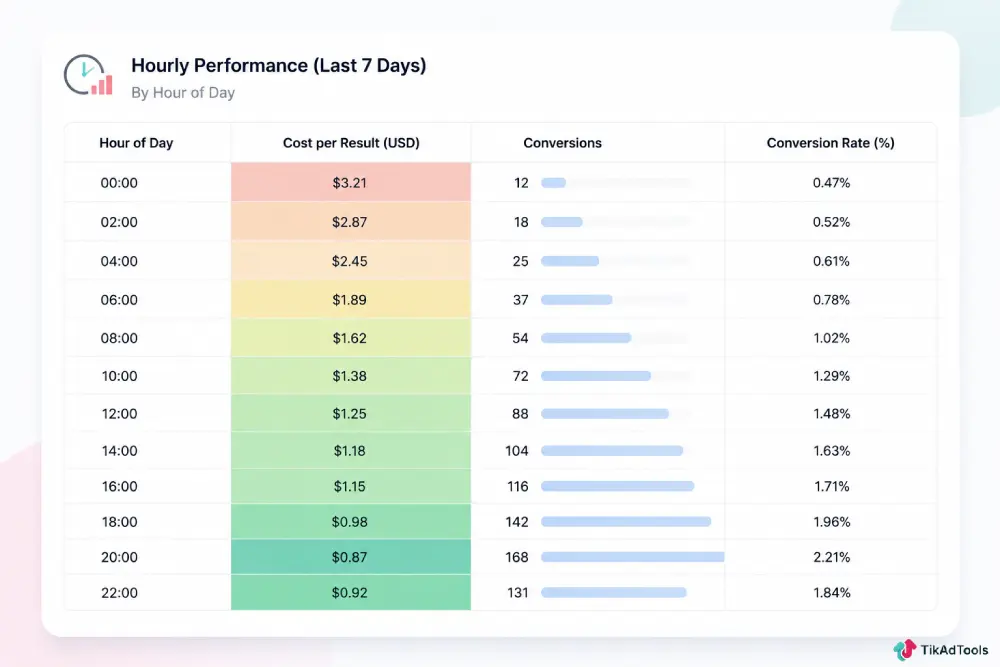
Task: Select the Hourly Performance (Last 7 Days) title
Action: [279, 66]
